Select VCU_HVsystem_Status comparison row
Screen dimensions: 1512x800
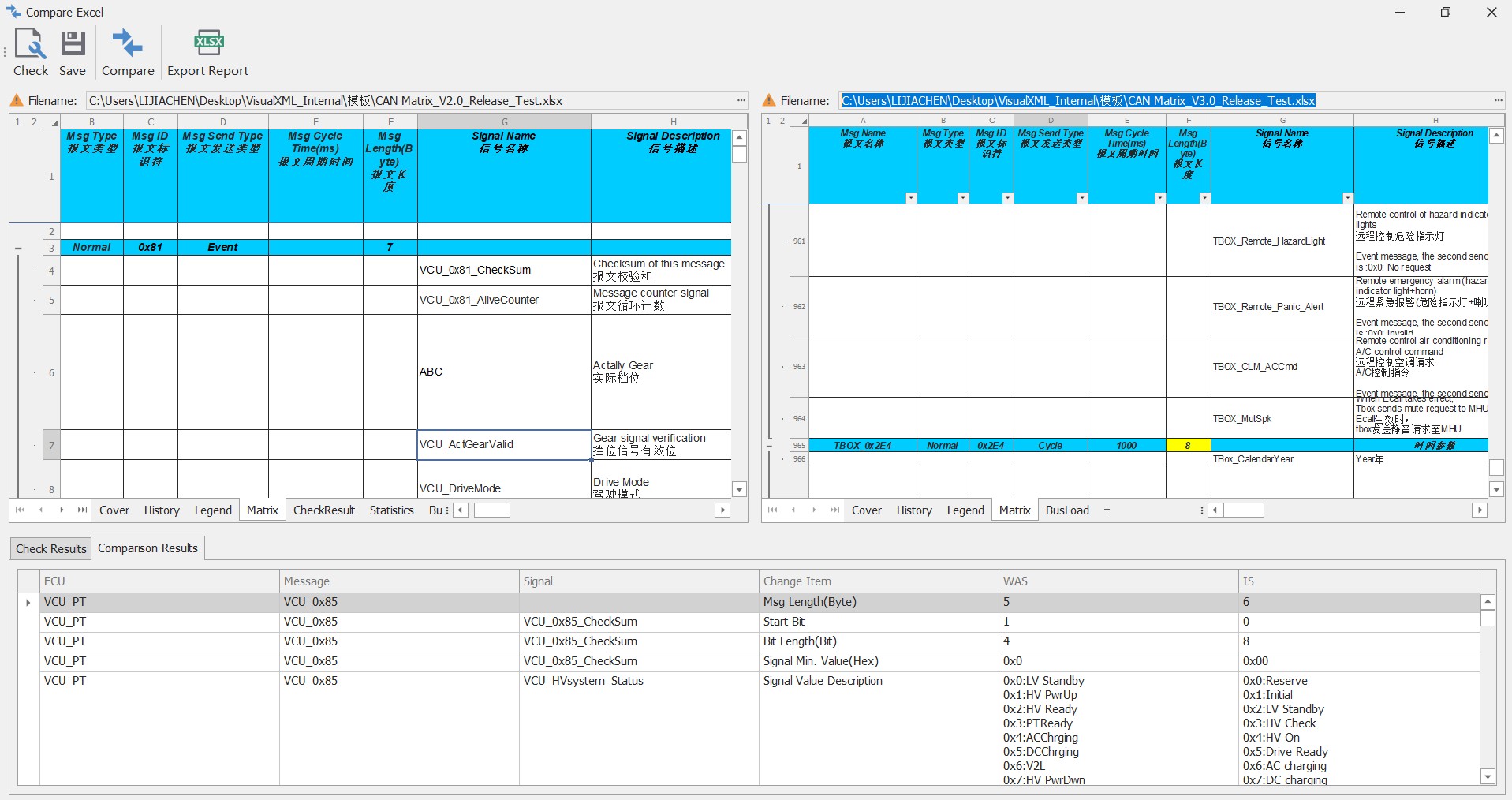[x=583, y=681]
